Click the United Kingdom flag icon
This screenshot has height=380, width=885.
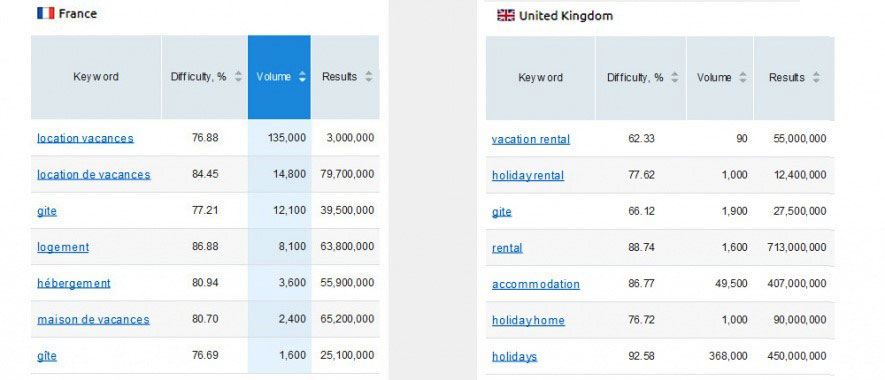506,15
